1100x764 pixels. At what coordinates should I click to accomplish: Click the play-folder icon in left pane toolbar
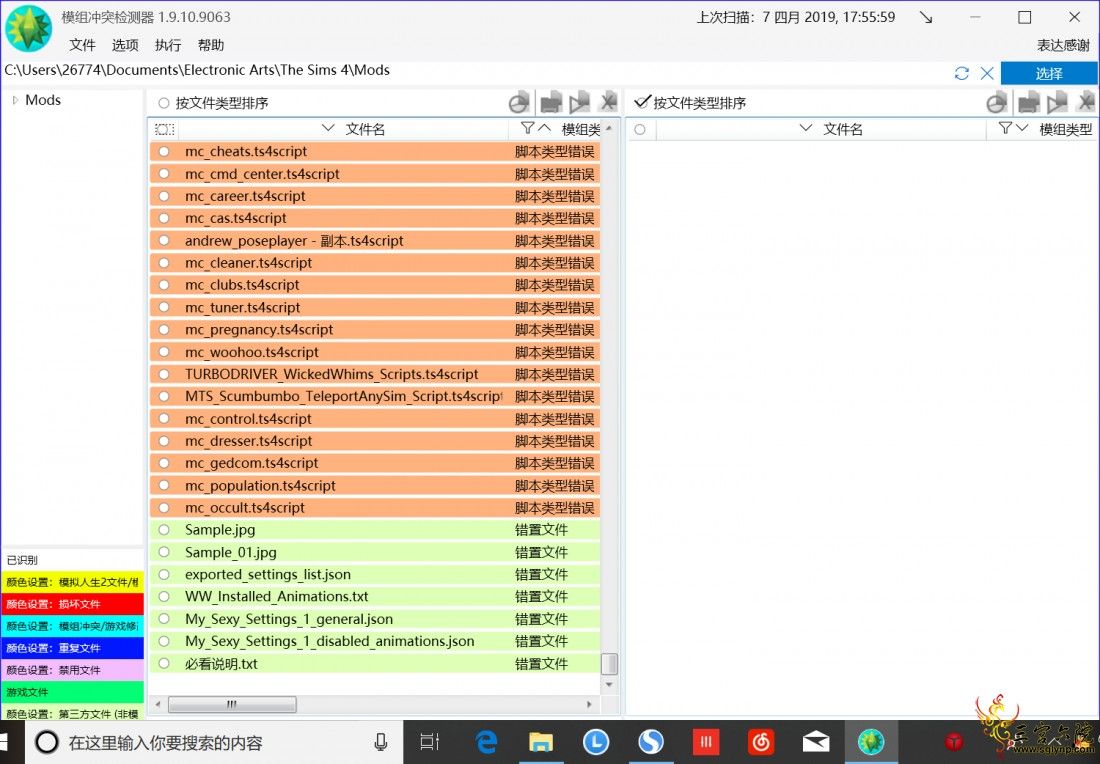tap(579, 103)
